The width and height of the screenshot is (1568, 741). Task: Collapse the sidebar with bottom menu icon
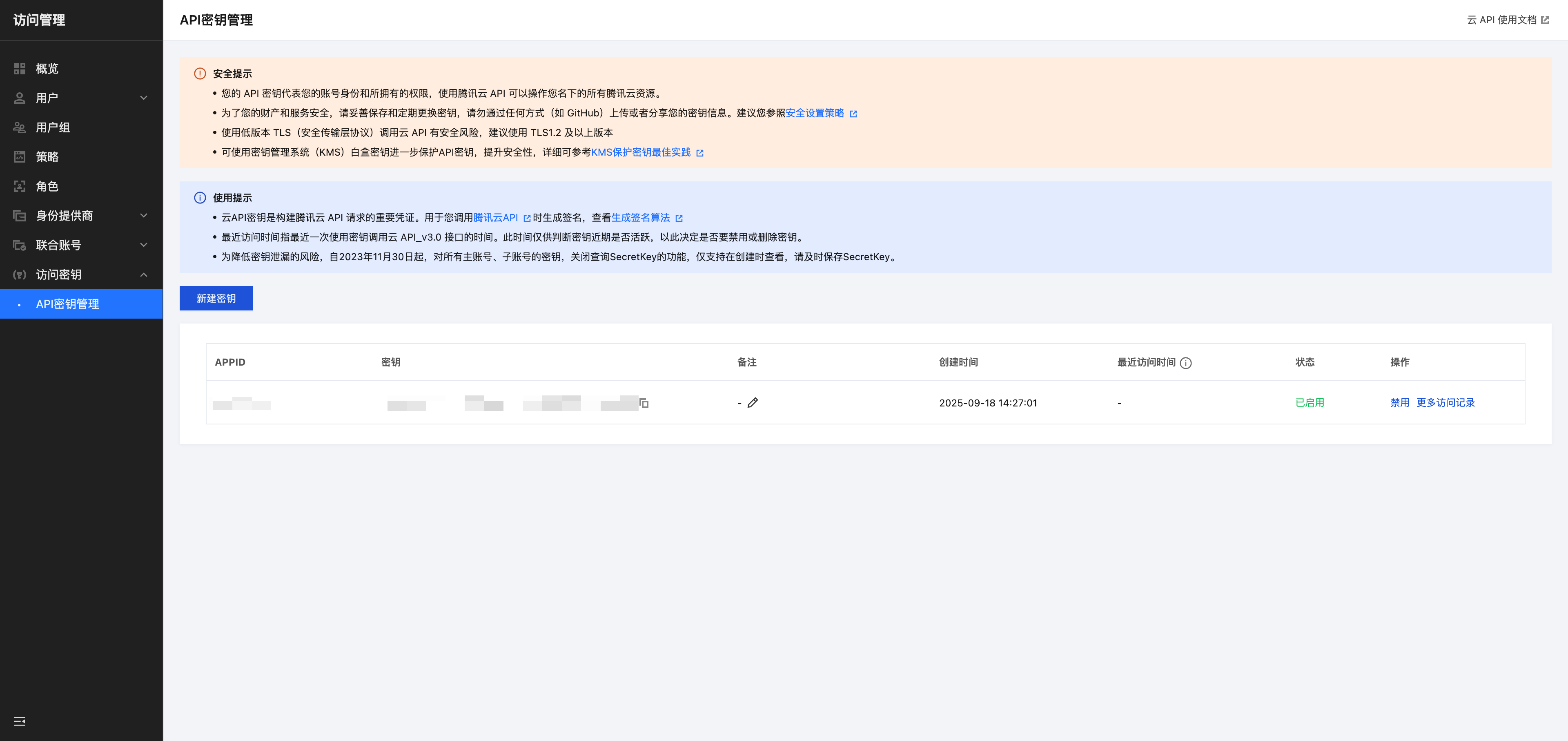20,721
